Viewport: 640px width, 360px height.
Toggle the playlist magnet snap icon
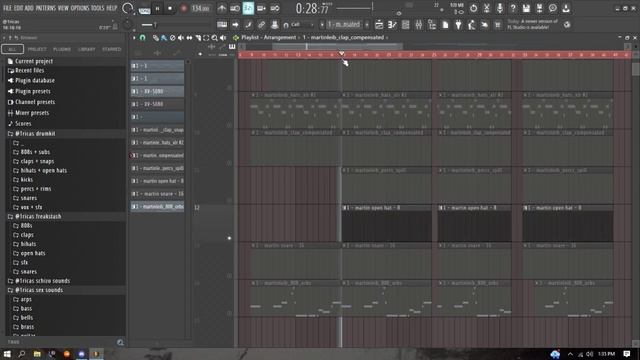pos(142,38)
